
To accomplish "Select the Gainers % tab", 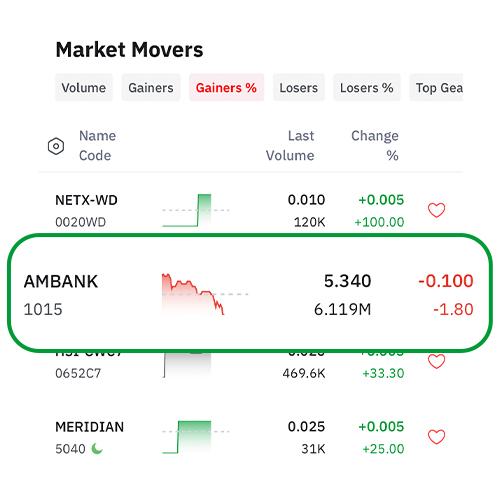I will (226, 88).
